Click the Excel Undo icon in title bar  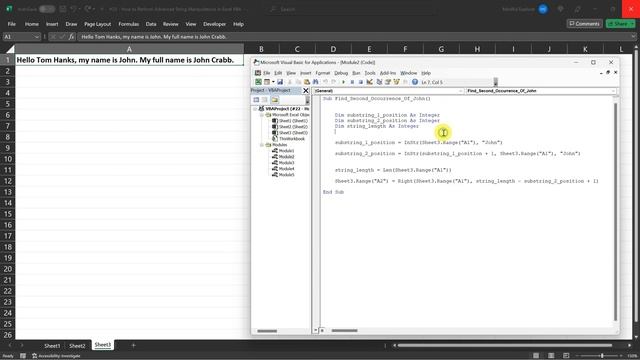pos(74,9)
